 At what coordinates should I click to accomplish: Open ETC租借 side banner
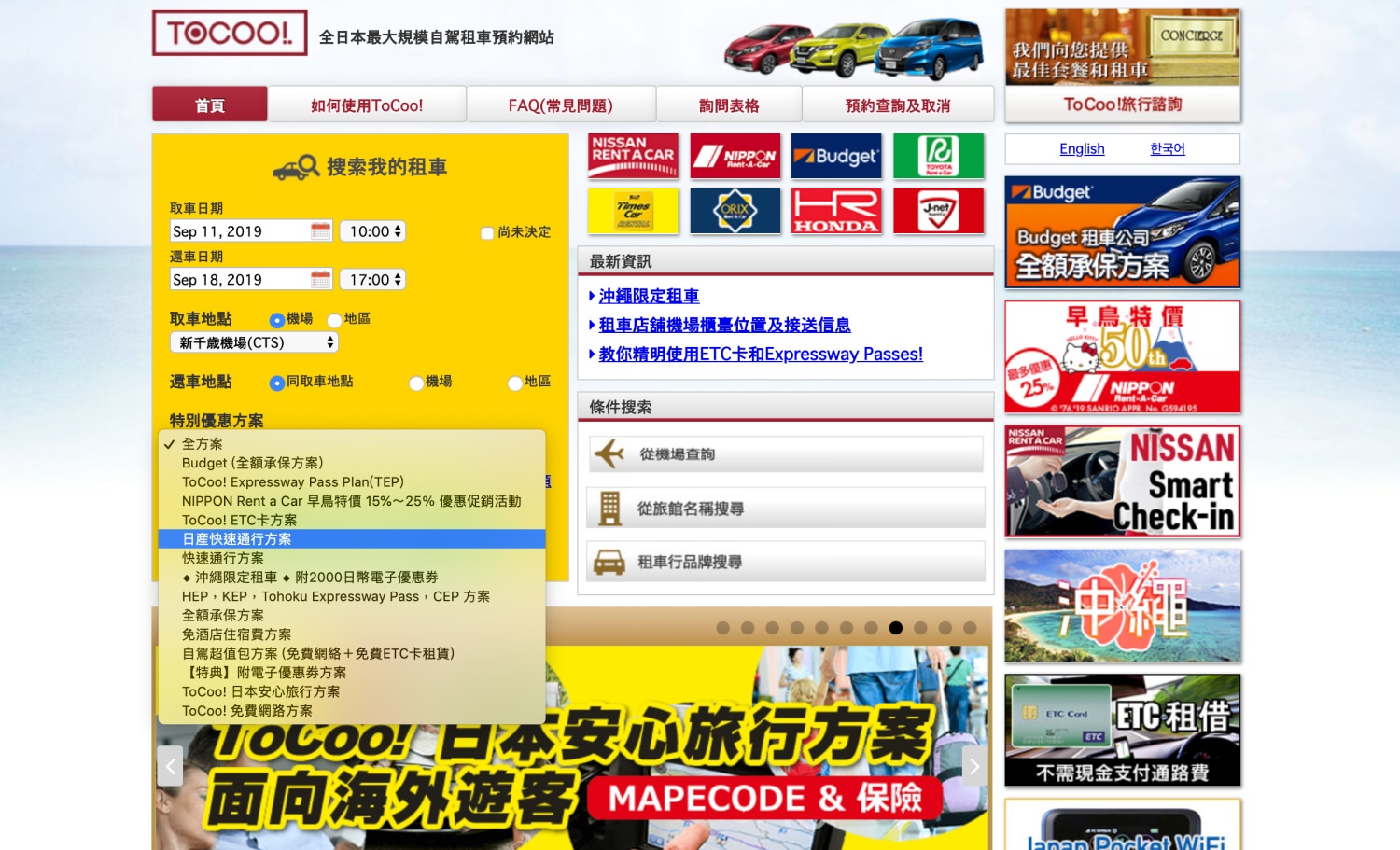tap(1123, 731)
